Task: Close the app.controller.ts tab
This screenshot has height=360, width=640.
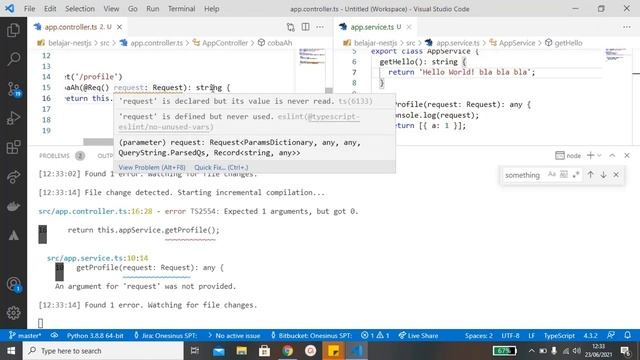Action: point(120,27)
